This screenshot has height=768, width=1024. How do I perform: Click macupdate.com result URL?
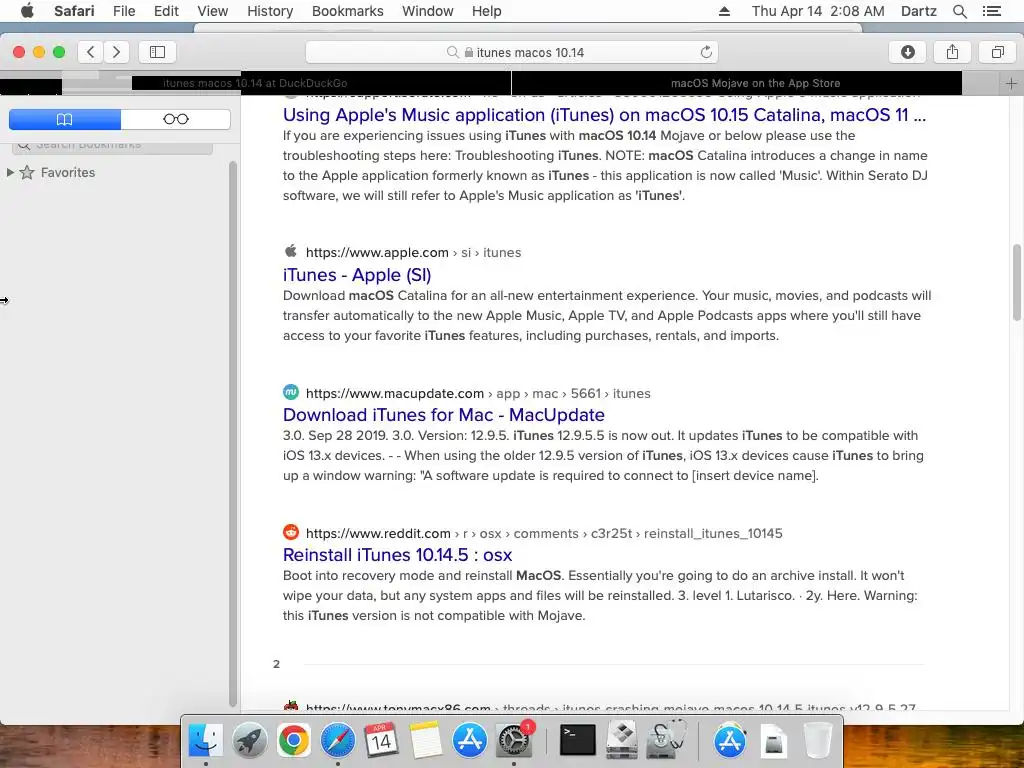(478, 394)
